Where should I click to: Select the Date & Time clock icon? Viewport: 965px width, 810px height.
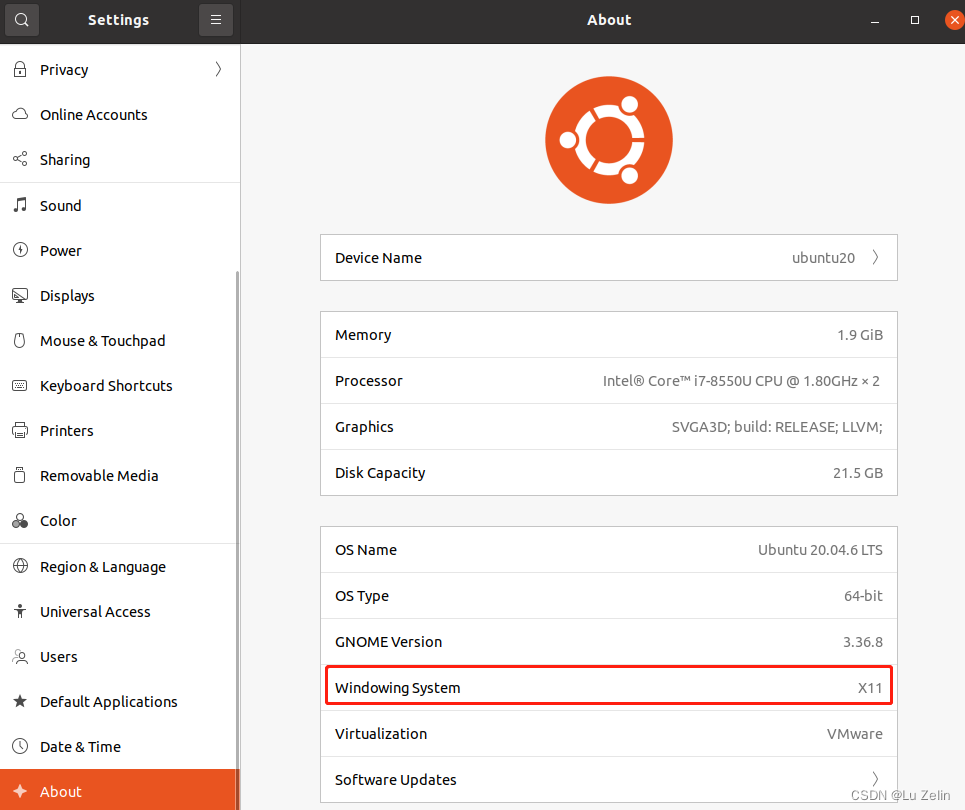pos(19,746)
